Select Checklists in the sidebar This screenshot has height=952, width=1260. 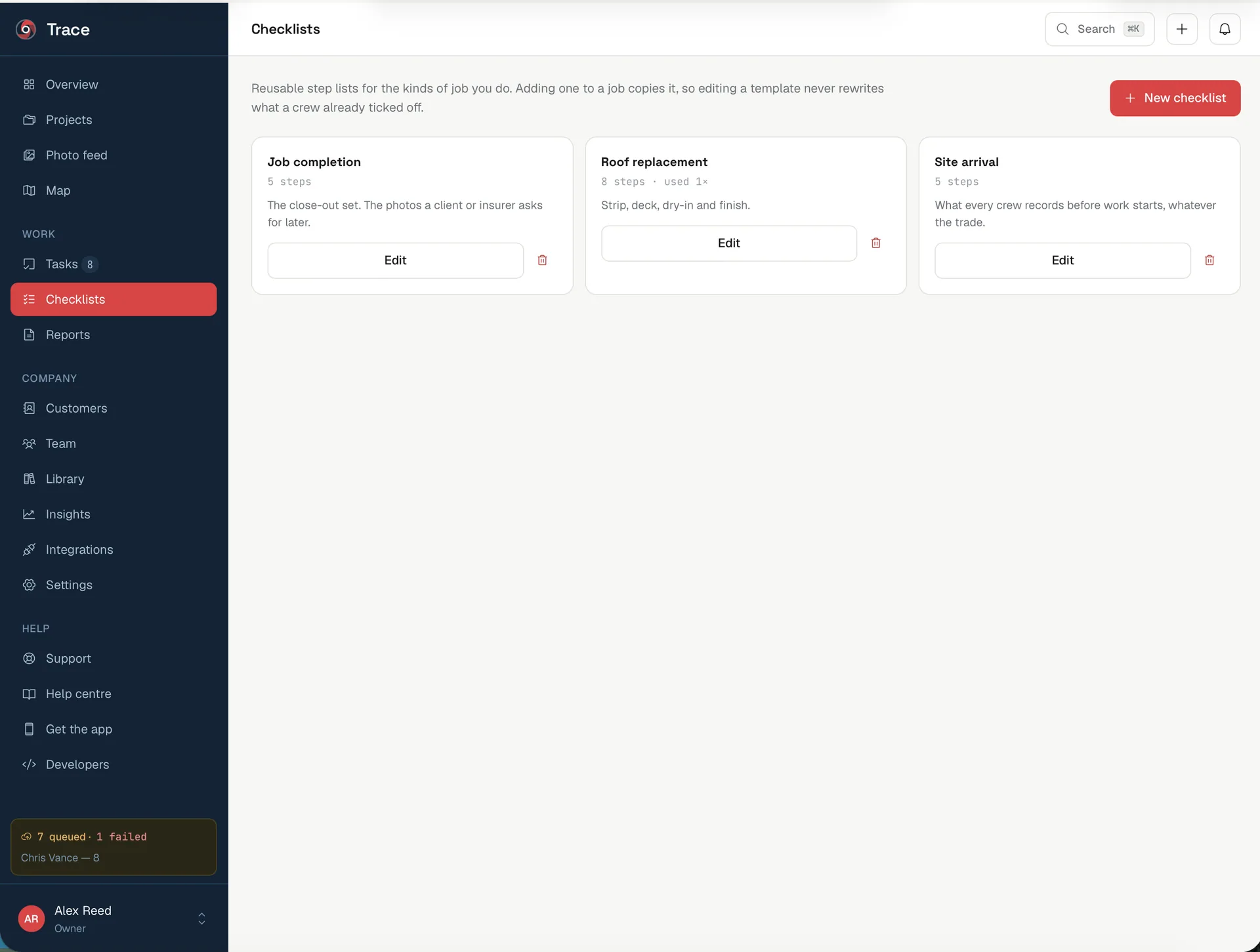pyautogui.click(x=114, y=300)
